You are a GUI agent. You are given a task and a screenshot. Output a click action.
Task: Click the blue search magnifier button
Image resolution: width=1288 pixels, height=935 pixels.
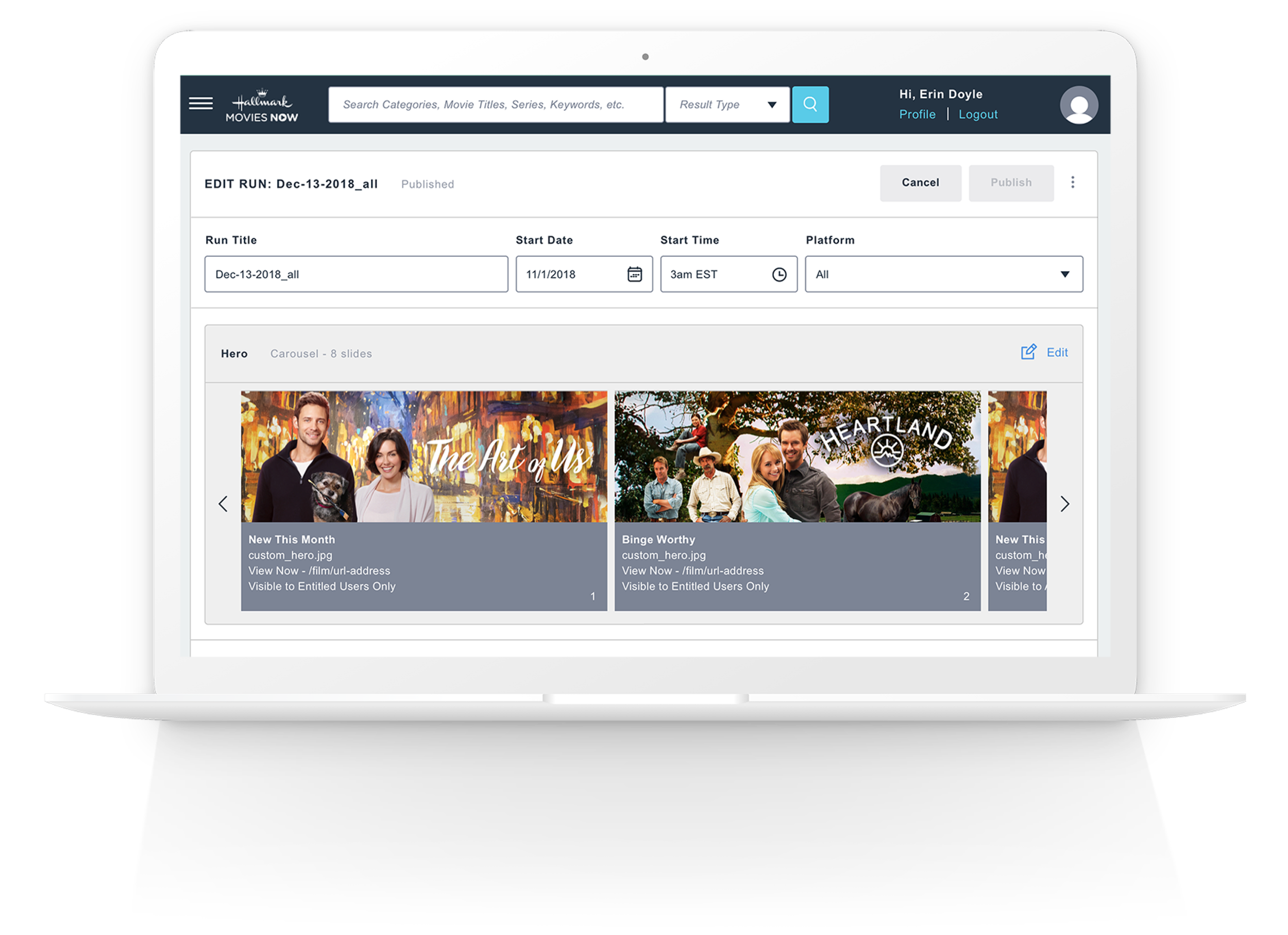(x=810, y=105)
